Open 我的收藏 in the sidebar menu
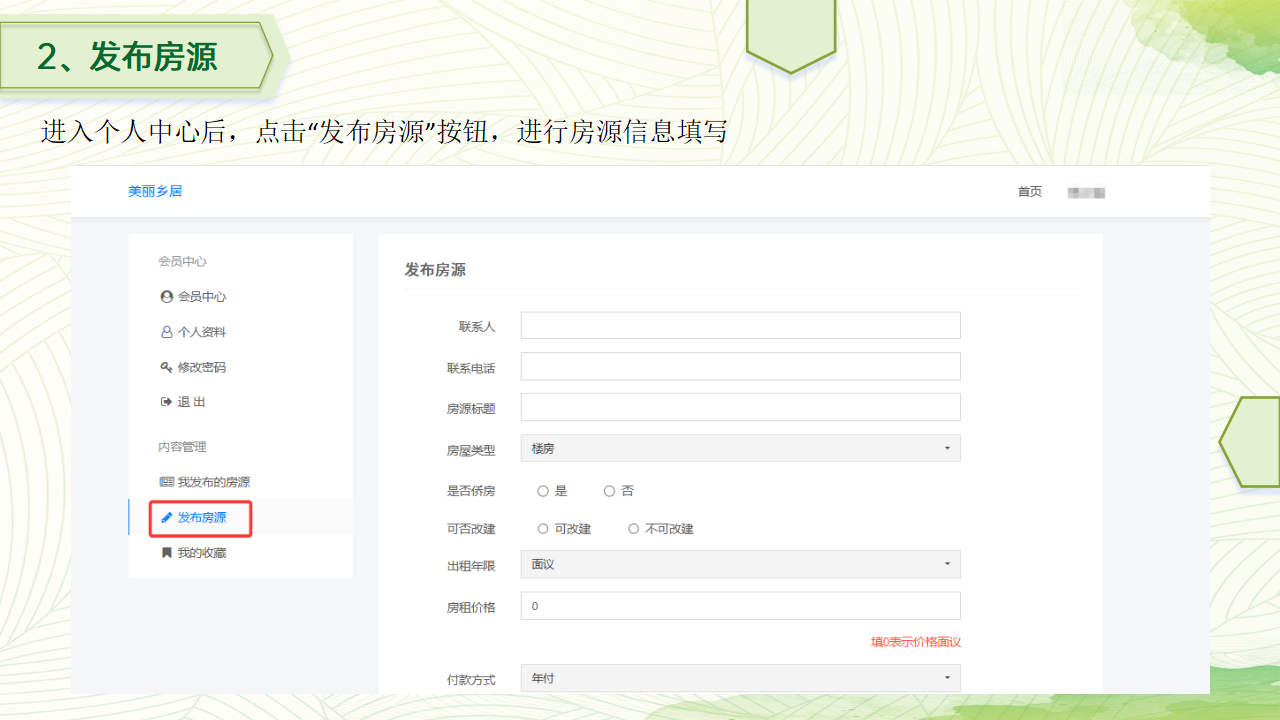This screenshot has height=720, width=1280. pyautogui.click(x=202, y=553)
